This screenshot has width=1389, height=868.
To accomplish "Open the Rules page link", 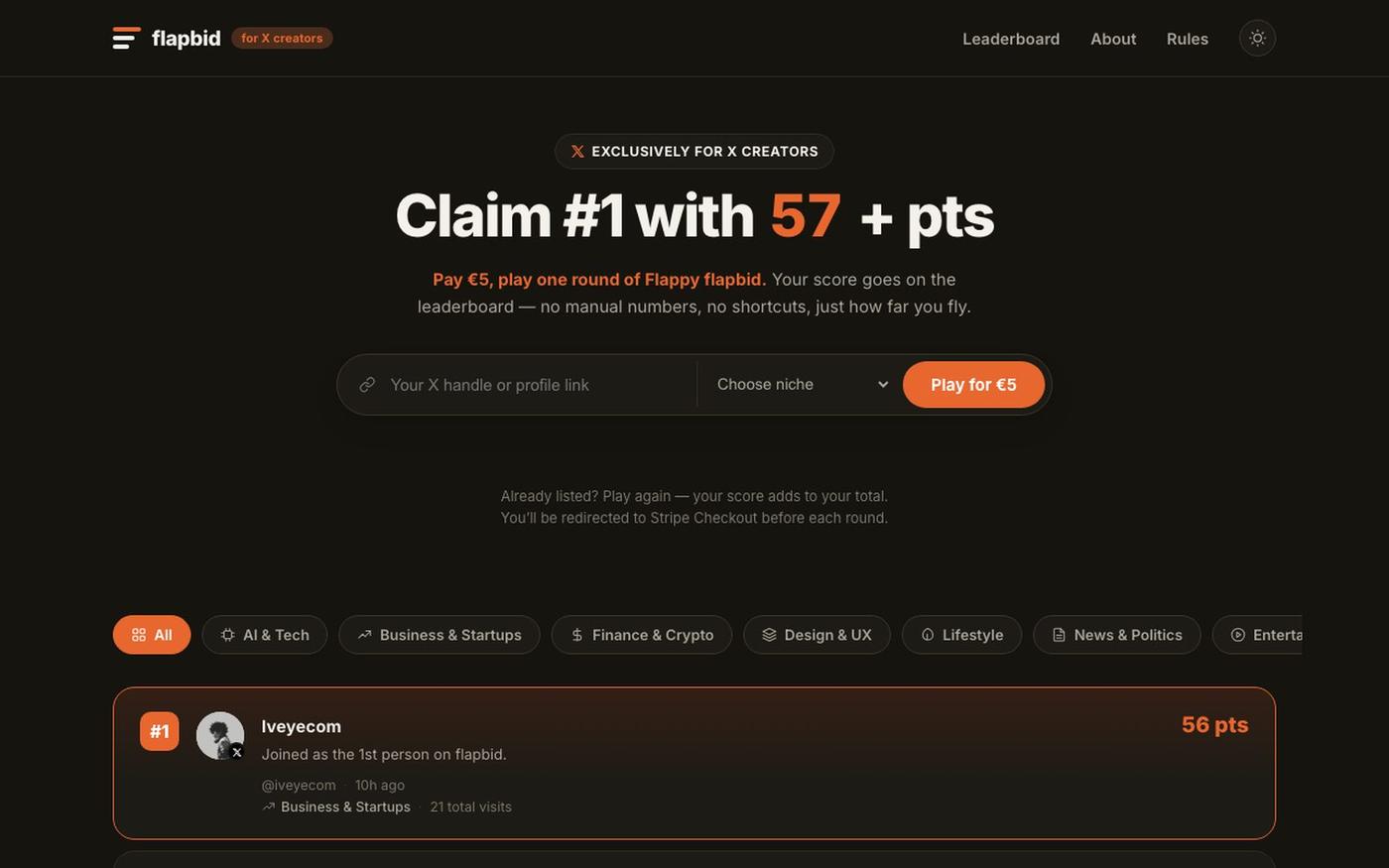I will coord(1188,39).
